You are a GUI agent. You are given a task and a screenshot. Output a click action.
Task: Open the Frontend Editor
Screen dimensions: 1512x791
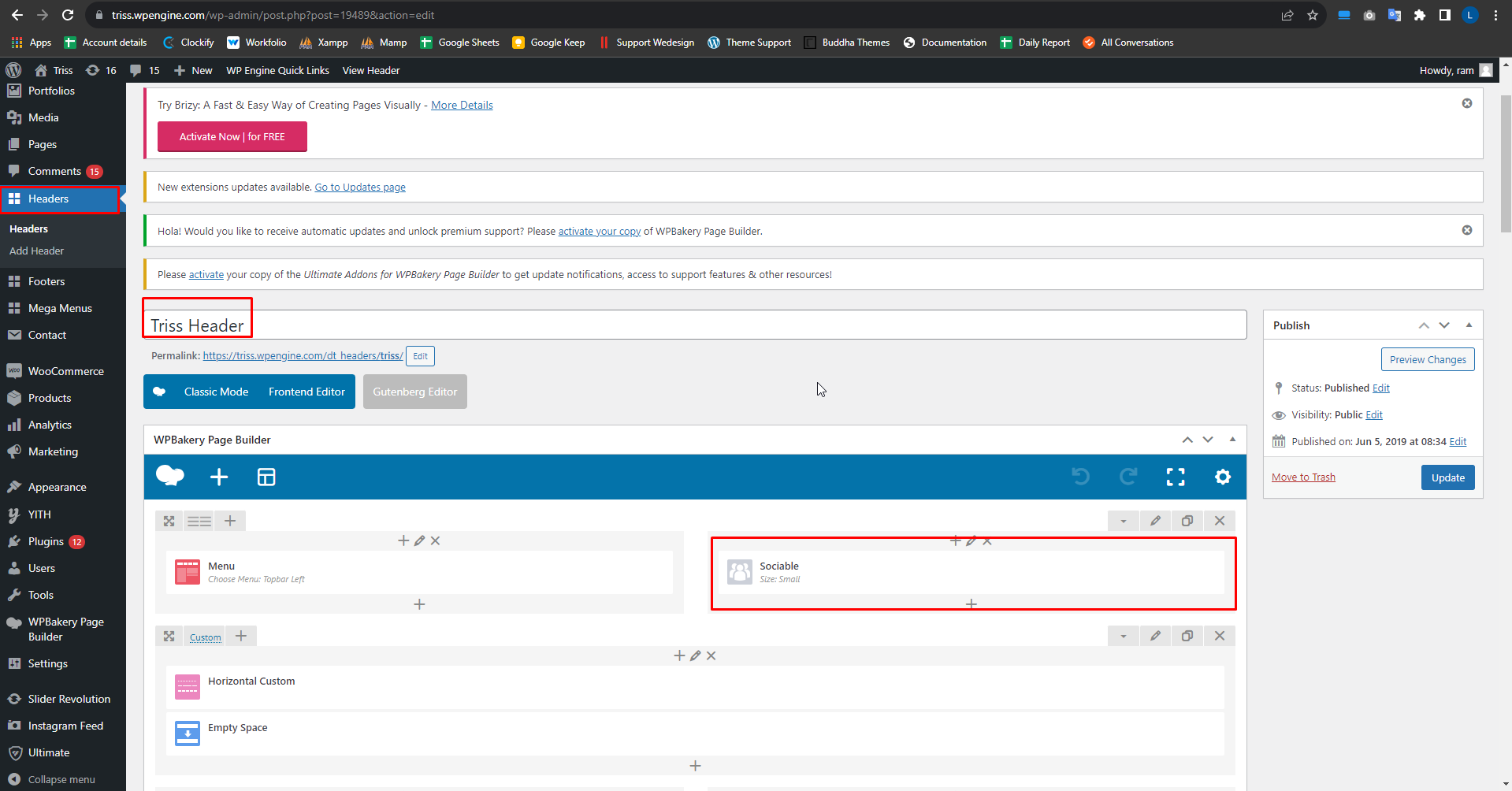coord(306,392)
